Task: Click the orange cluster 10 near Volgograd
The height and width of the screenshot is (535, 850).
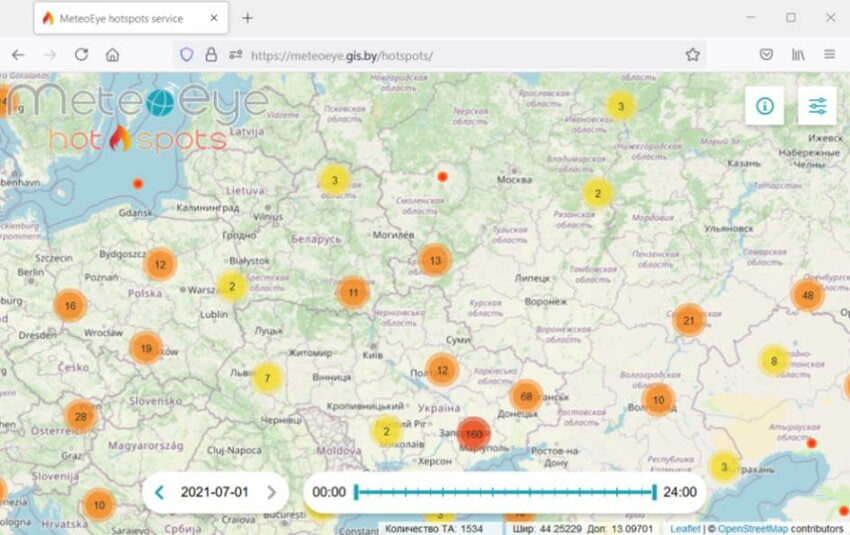Action: [658, 400]
